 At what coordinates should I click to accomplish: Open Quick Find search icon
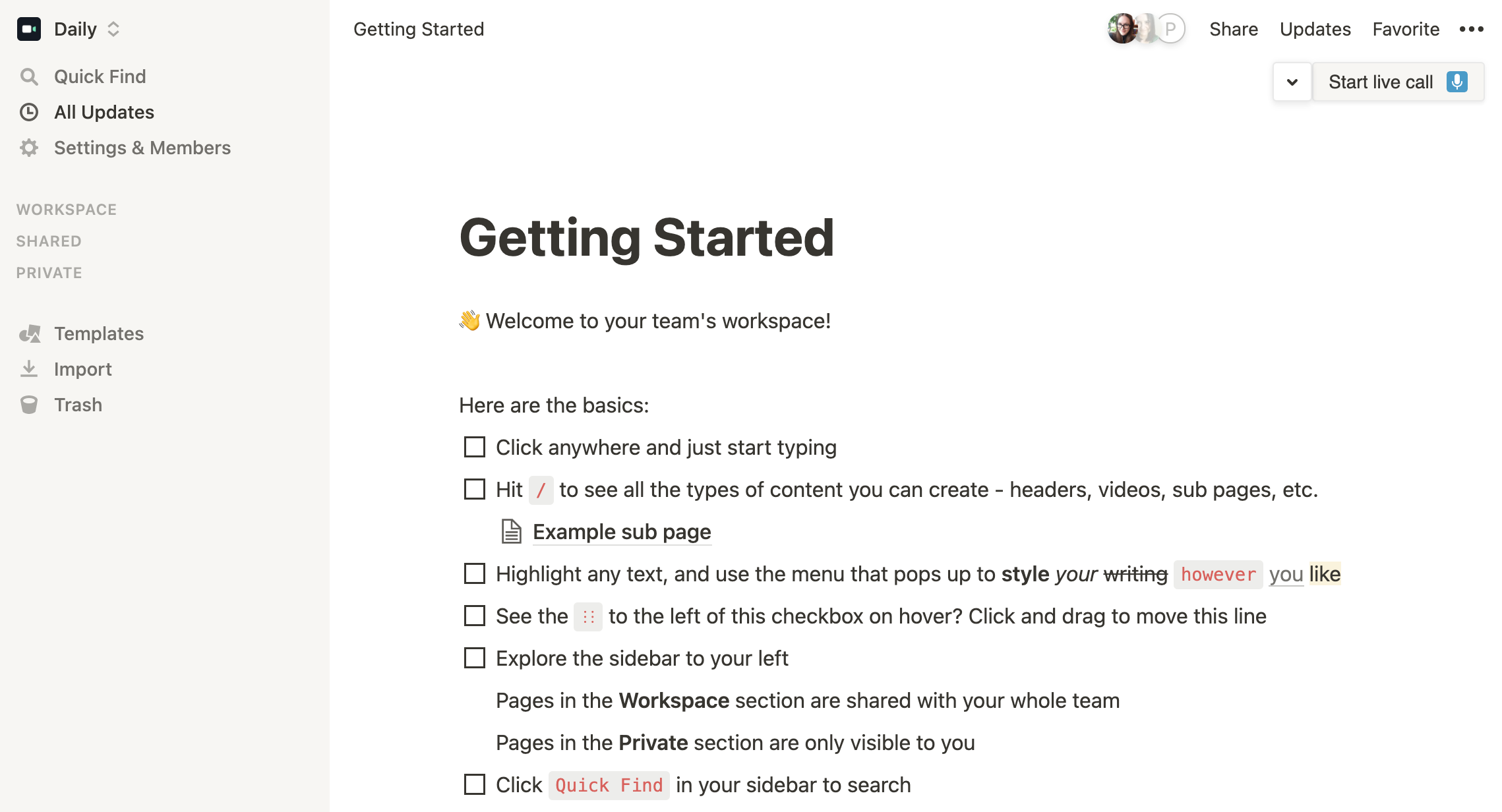pos(29,76)
